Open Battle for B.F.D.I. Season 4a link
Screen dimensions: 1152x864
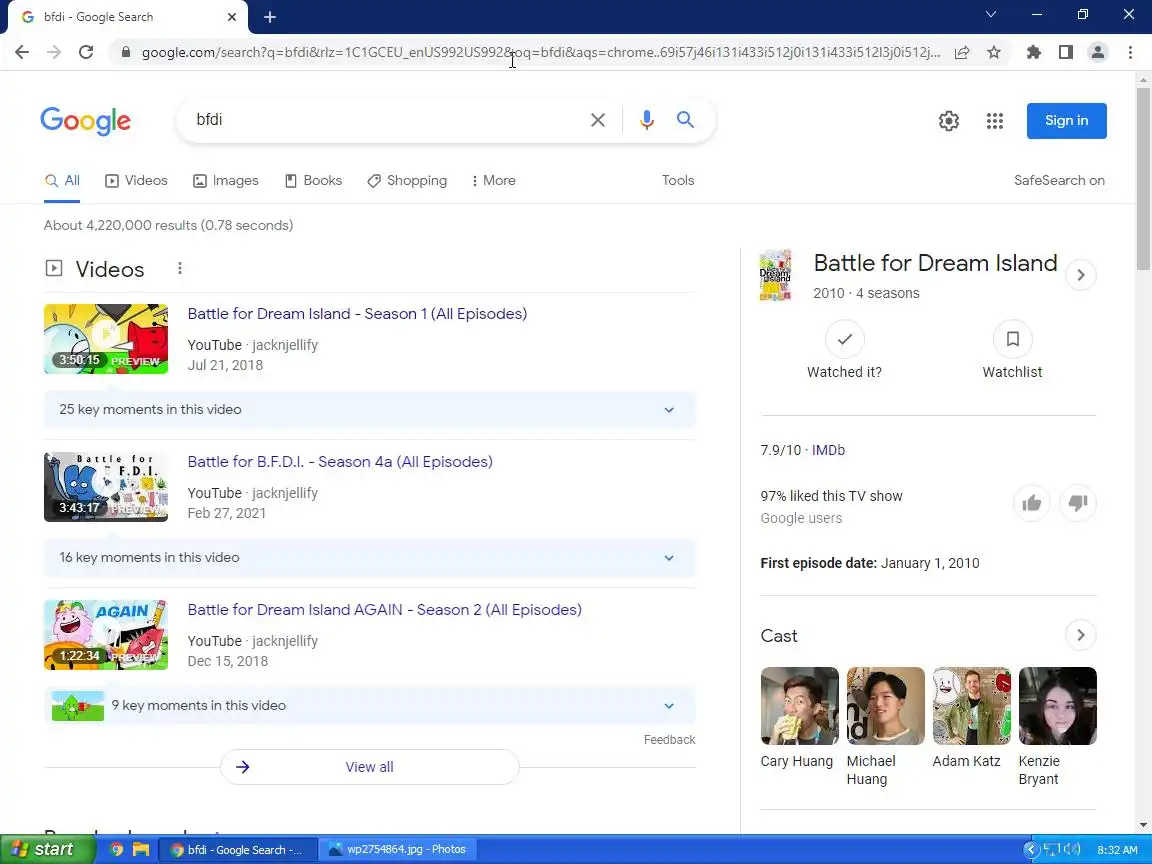[340, 461]
